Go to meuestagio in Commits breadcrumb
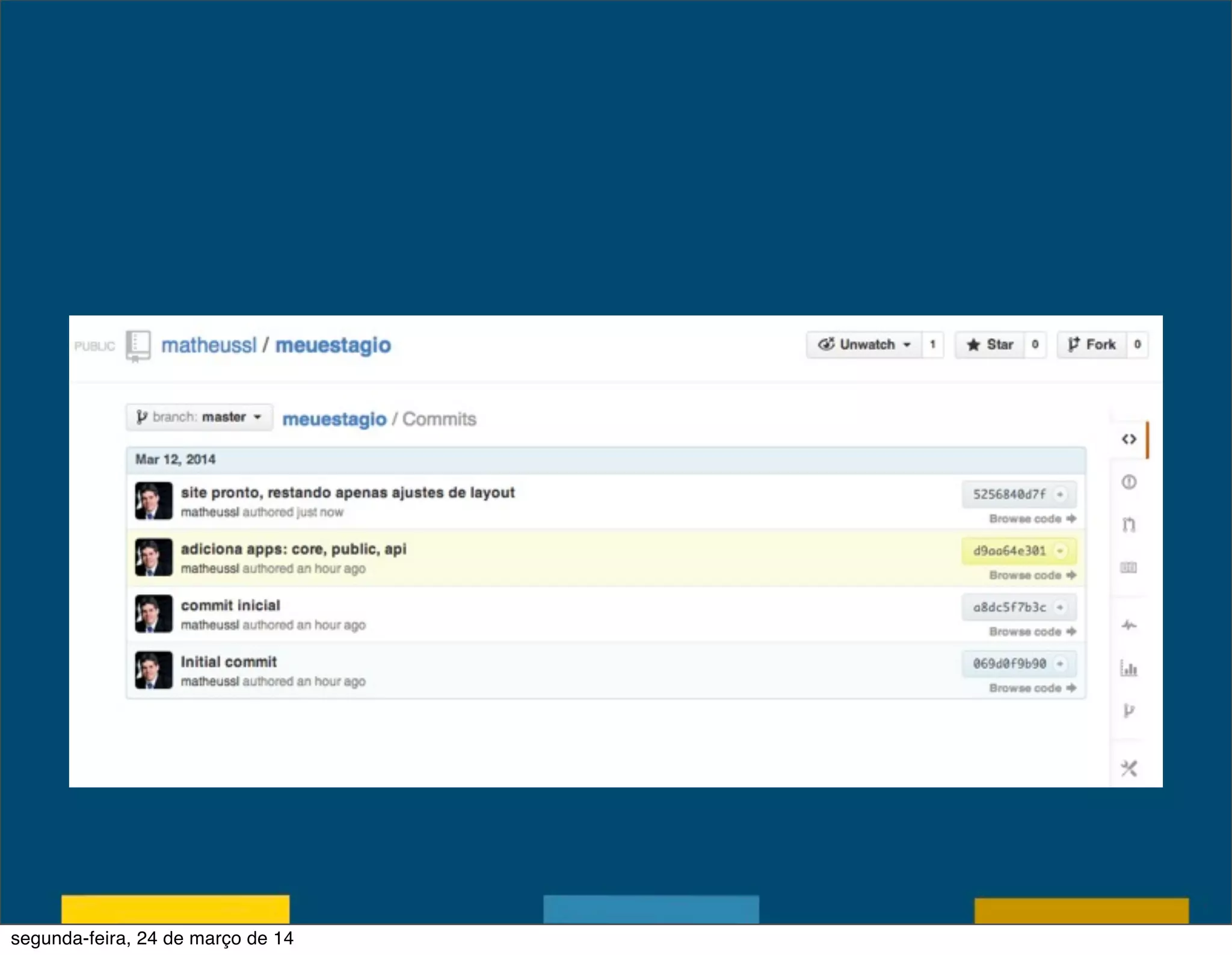The image size is (1232, 955). (334, 419)
